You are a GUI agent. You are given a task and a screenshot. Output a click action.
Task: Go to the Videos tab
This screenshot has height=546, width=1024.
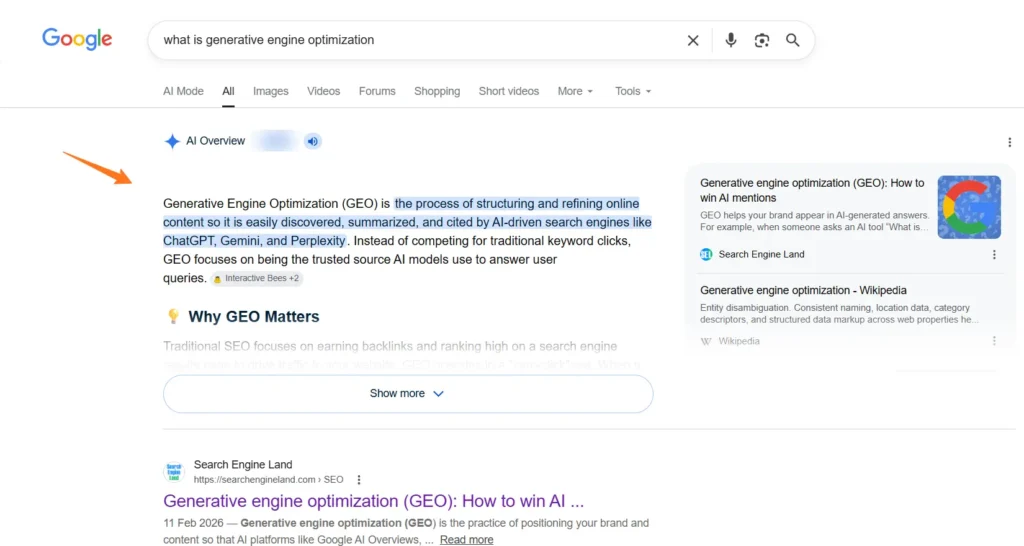tap(323, 91)
